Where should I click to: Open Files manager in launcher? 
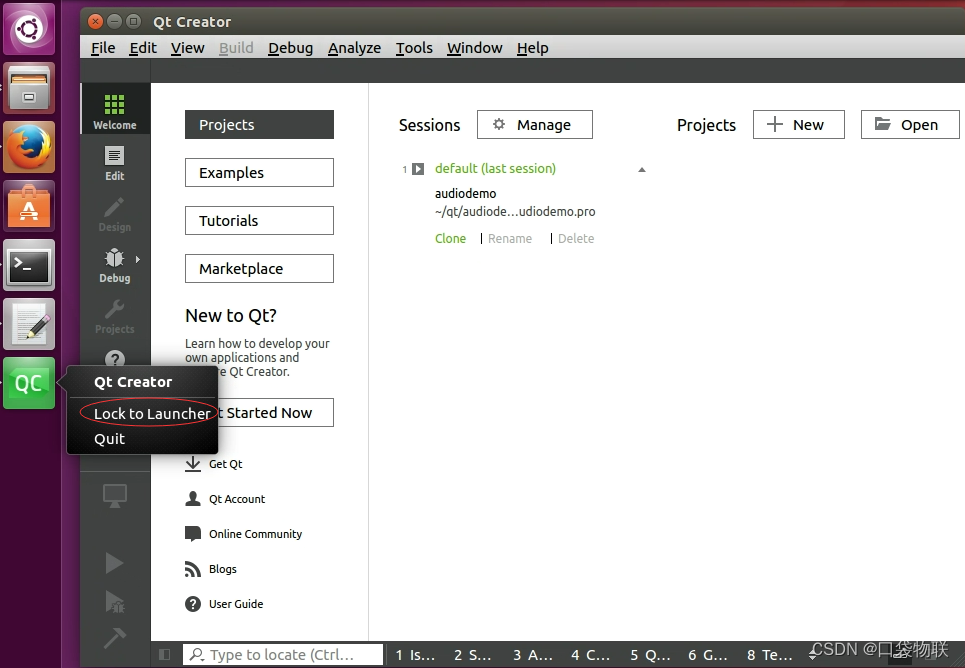(29, 88)
